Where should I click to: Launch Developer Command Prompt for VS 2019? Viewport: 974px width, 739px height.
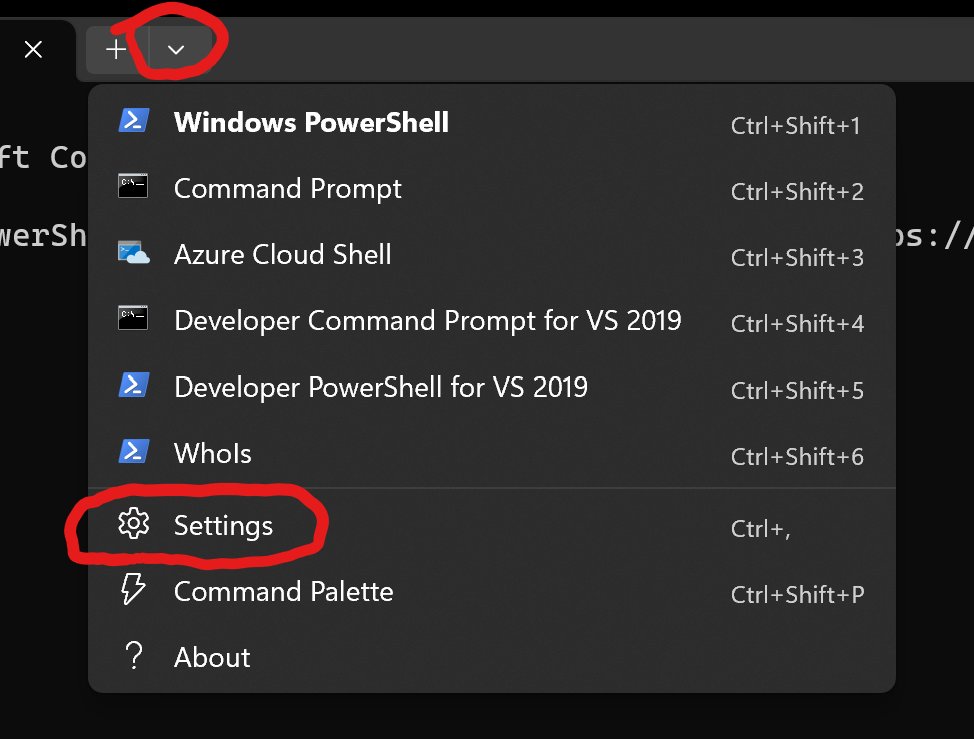click(x=428, y=320)
